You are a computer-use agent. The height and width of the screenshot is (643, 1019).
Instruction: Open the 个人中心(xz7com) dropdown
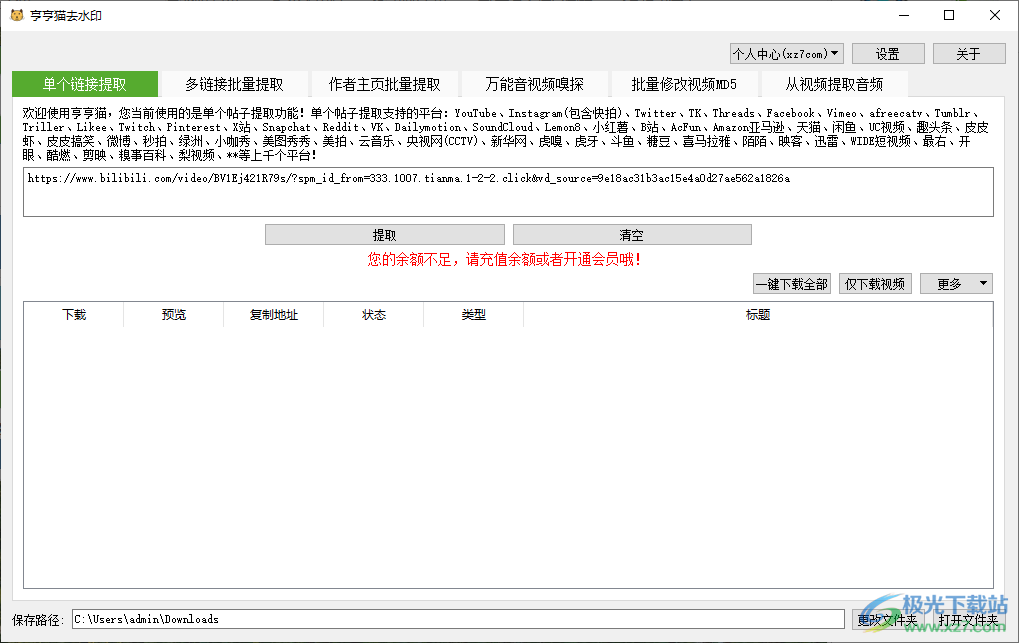pyautogui.click(x=786, y=52)
